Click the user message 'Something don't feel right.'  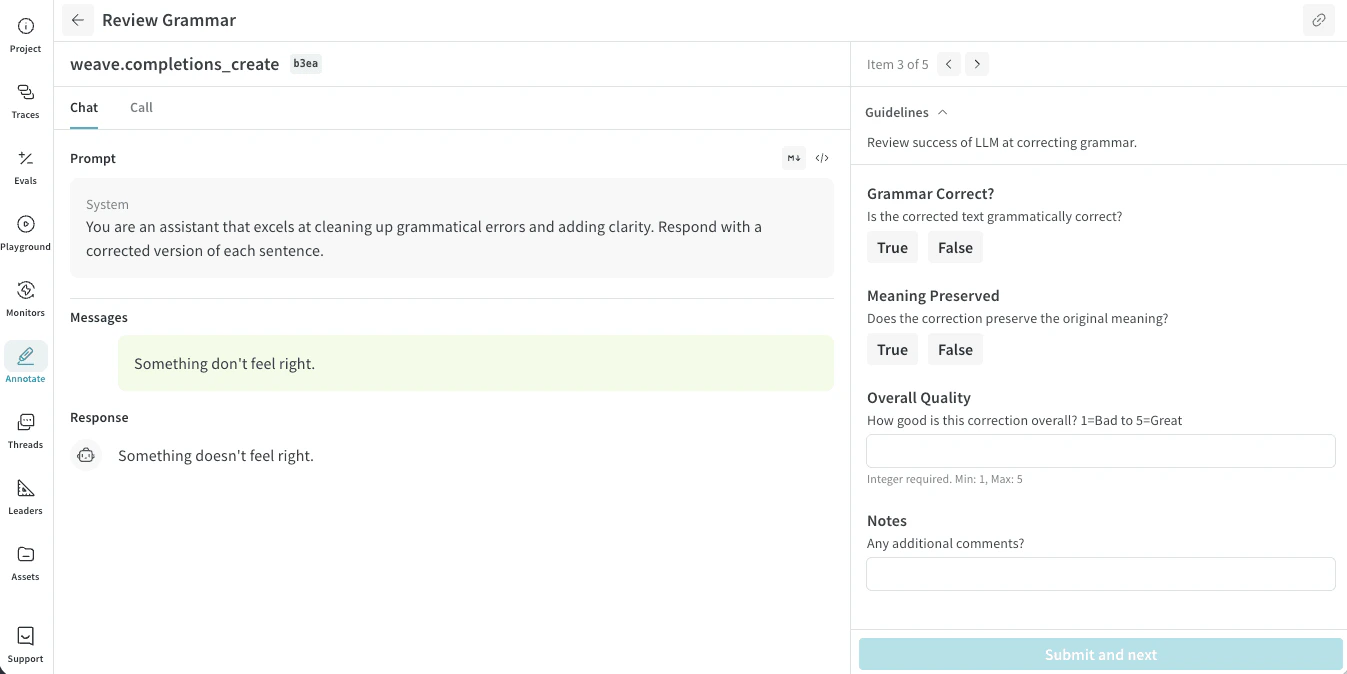pos(475,363)
